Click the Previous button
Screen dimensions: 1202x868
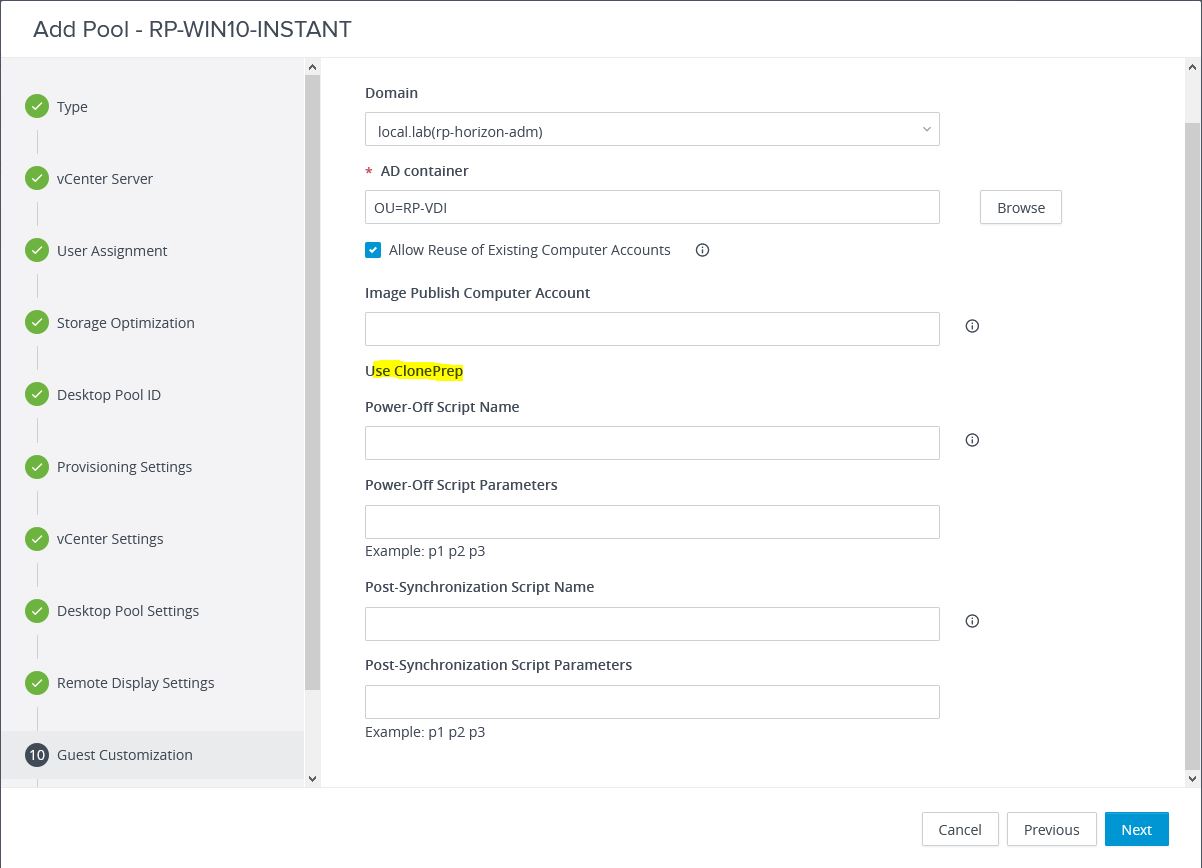(x=1051, y=829)
